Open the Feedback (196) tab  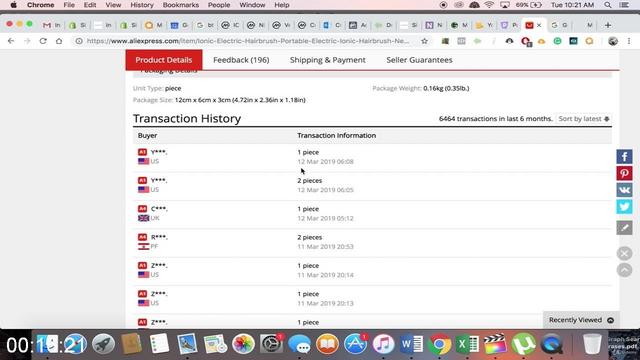[x=241, y=60]
